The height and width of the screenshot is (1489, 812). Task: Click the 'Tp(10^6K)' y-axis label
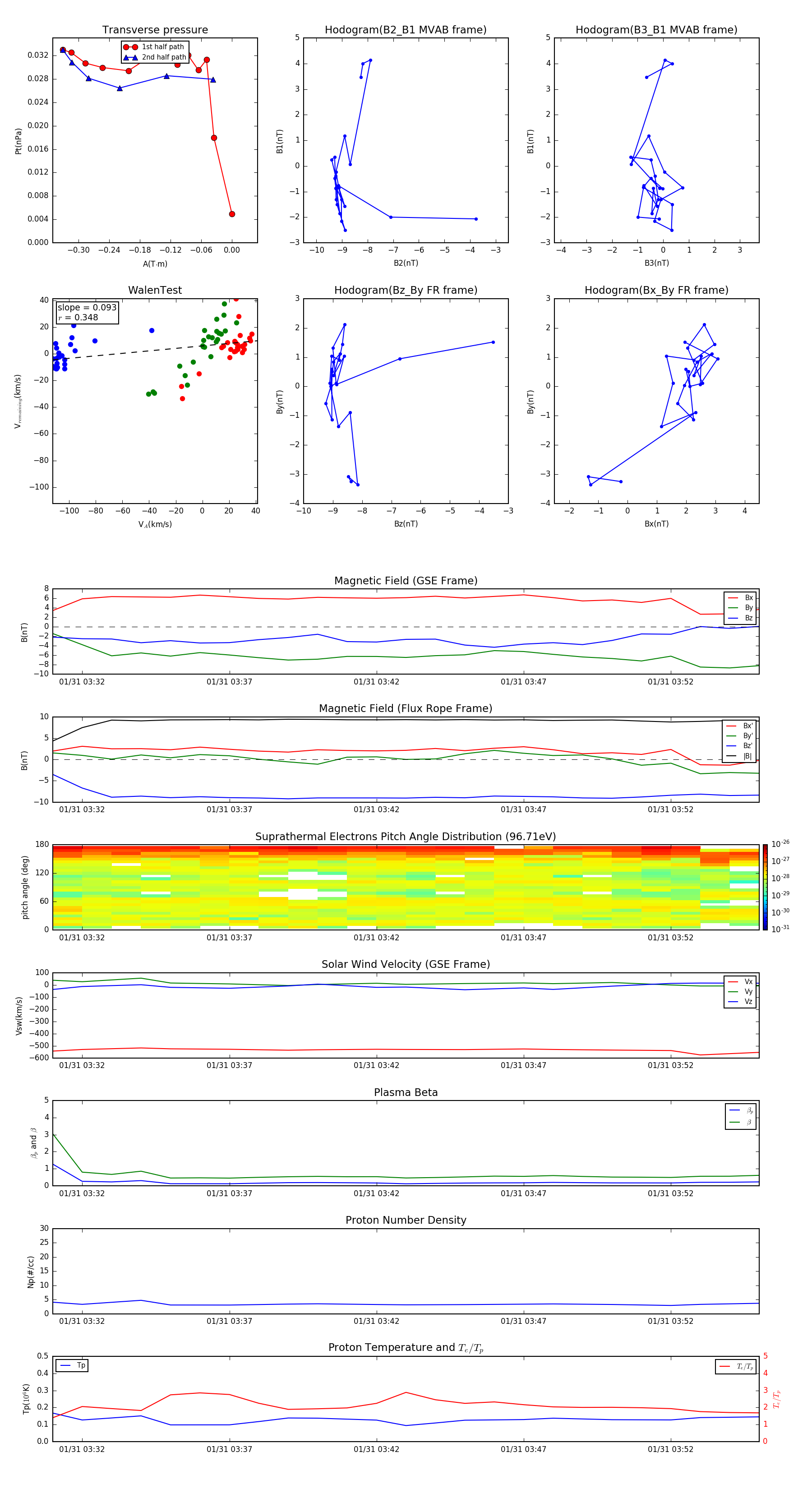(26, 1399)
